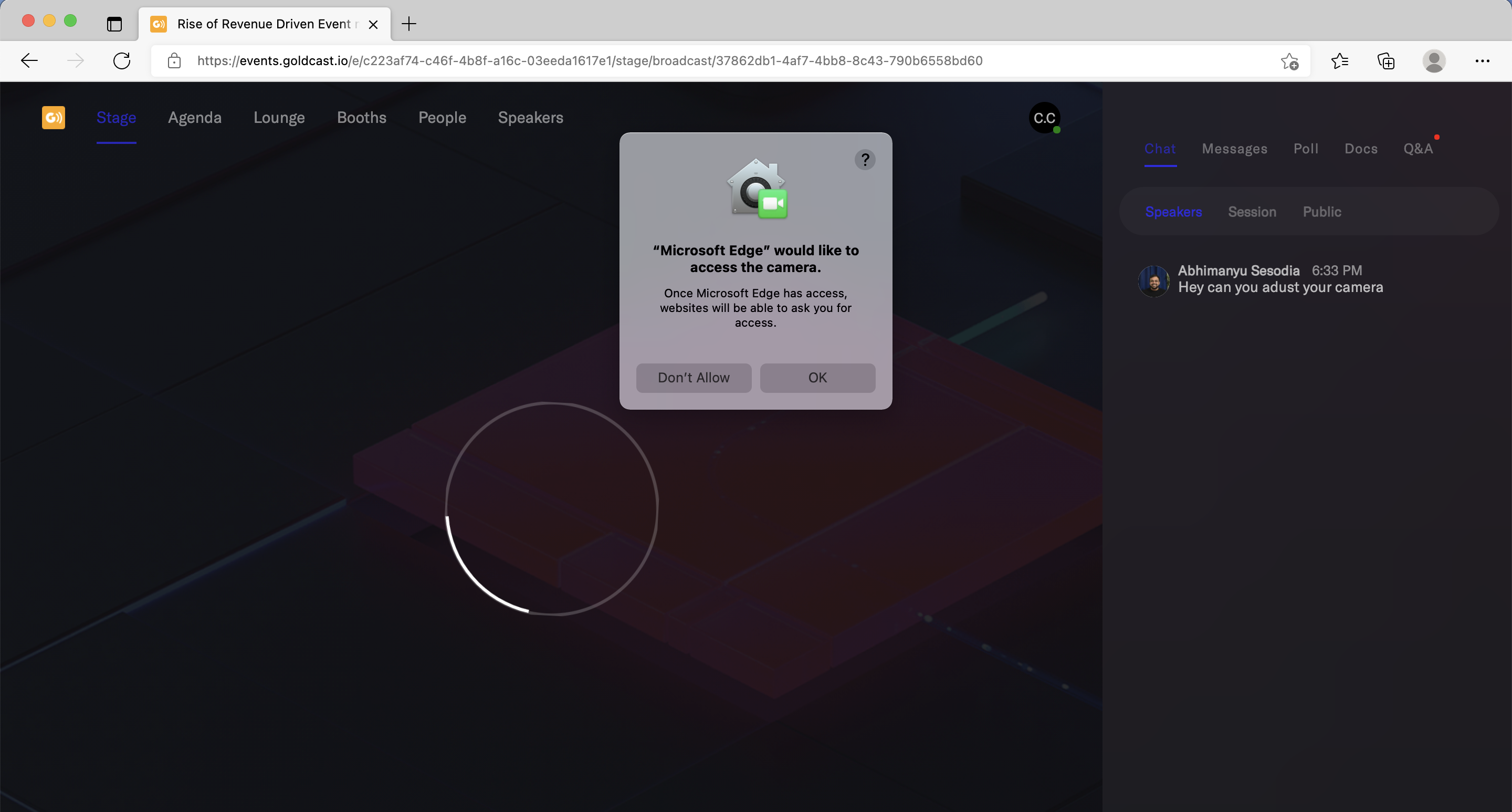Switch to the Public chat channel
1512x812 pixels.
tap(1322, 212)
